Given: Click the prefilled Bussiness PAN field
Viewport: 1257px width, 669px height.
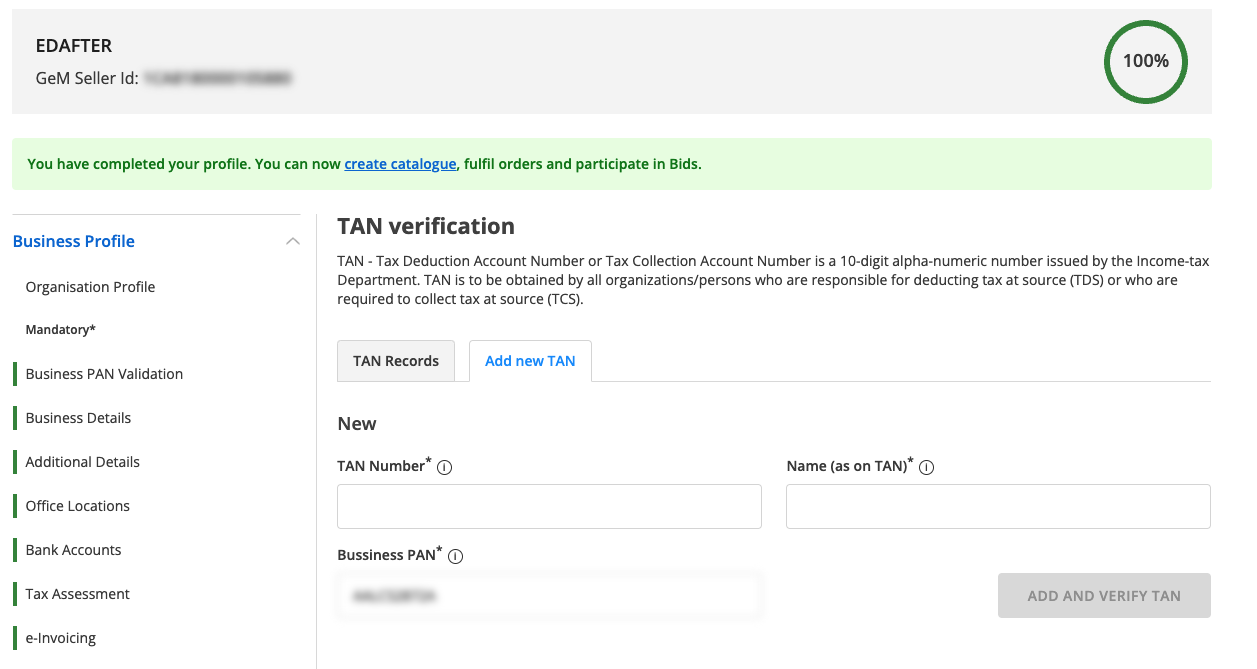Looking at the screenshot, I should click(548, 595).
